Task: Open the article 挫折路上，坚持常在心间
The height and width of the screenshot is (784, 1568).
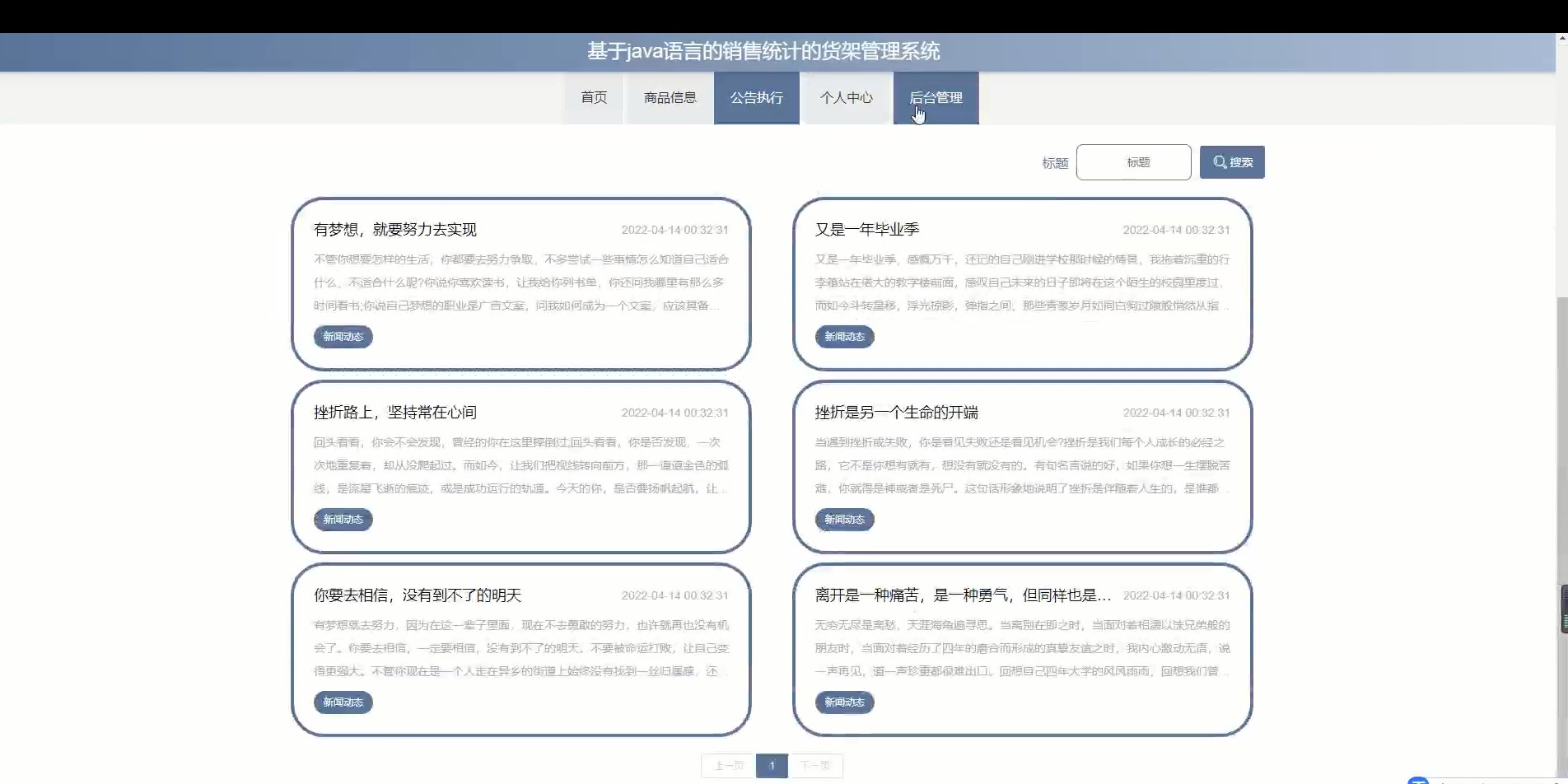Action: coord(395,413)
